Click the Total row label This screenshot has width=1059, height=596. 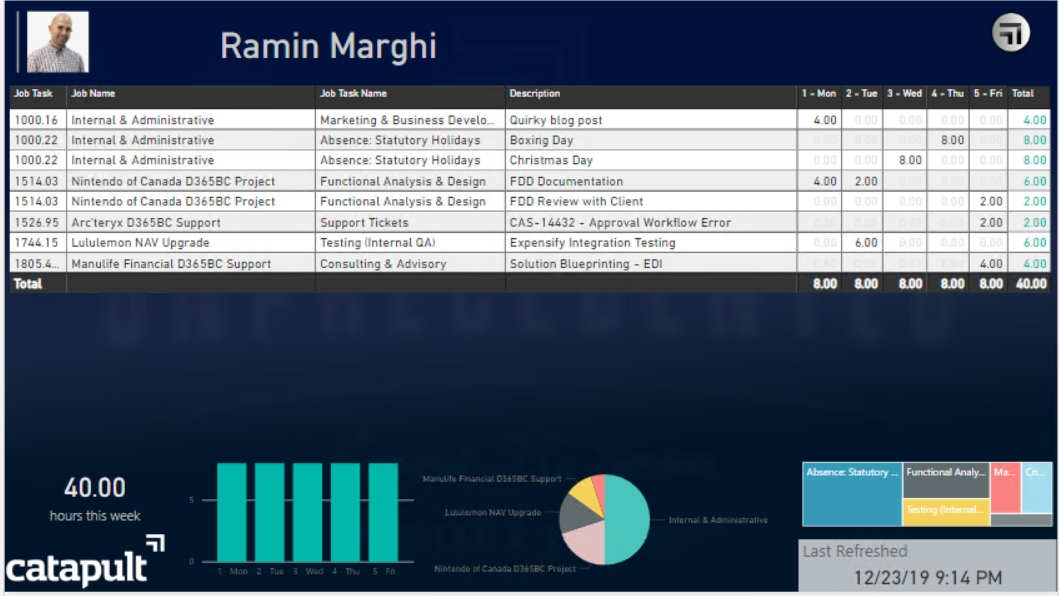[x=28, y=284]
